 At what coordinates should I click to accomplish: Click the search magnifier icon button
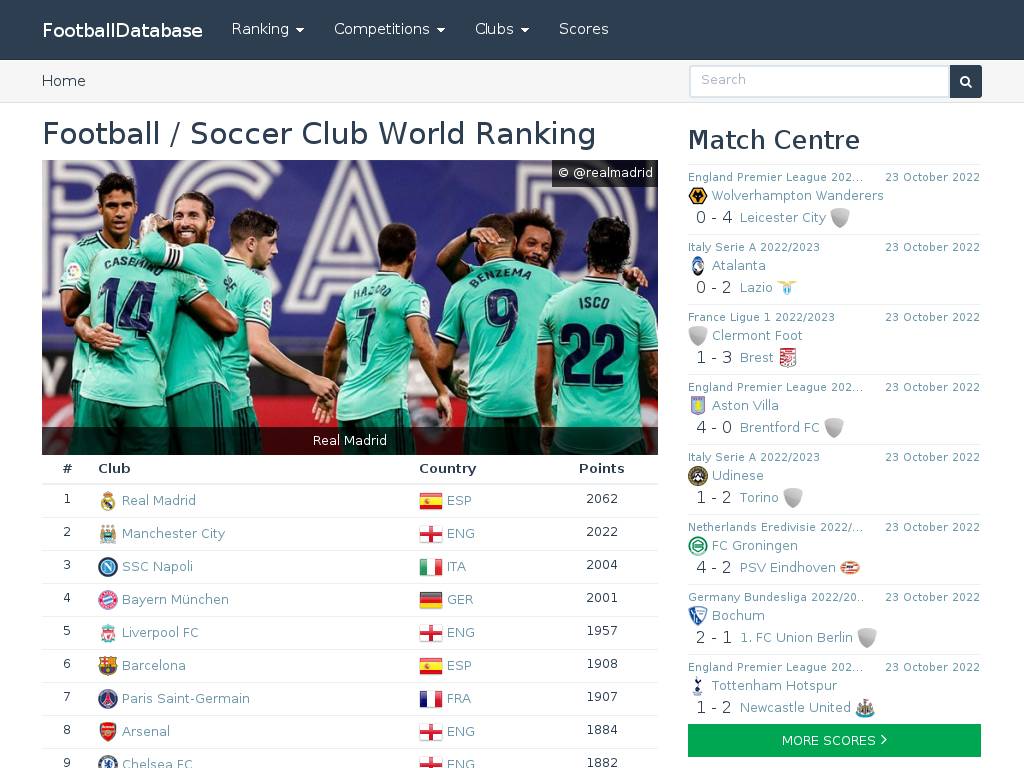click(x=965, y=82)
